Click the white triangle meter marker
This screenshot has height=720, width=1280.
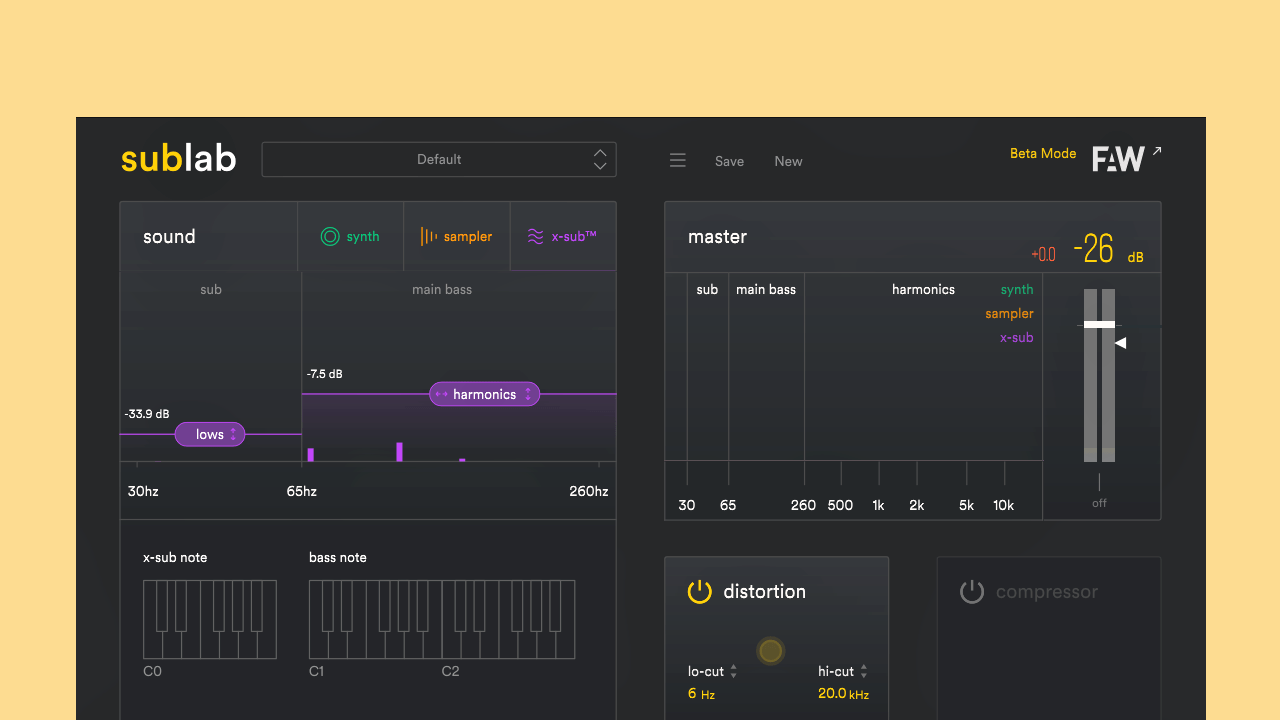[1121, 343]
